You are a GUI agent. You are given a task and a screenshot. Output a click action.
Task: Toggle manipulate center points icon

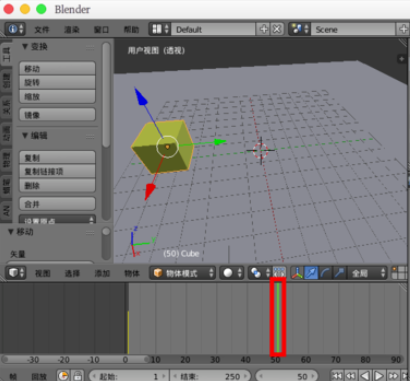tap(279, 273)
